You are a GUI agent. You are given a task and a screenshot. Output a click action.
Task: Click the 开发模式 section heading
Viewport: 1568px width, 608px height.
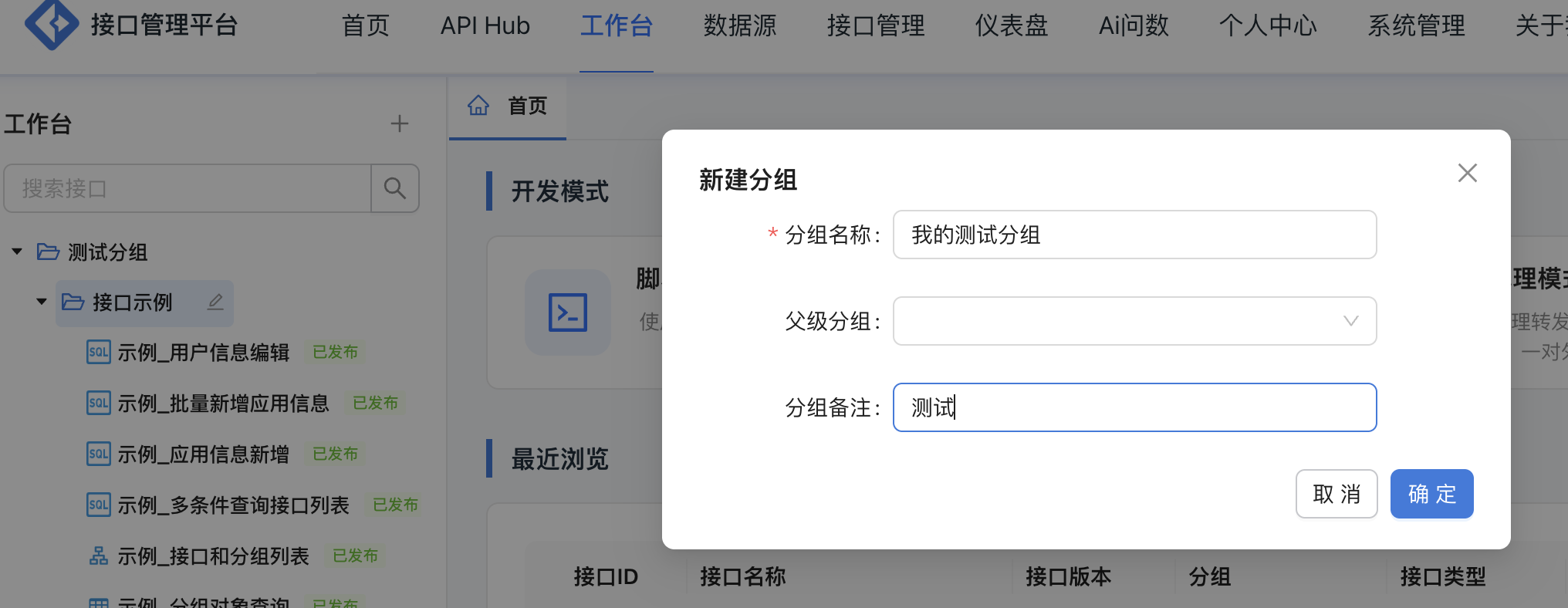tap(559, 191)
